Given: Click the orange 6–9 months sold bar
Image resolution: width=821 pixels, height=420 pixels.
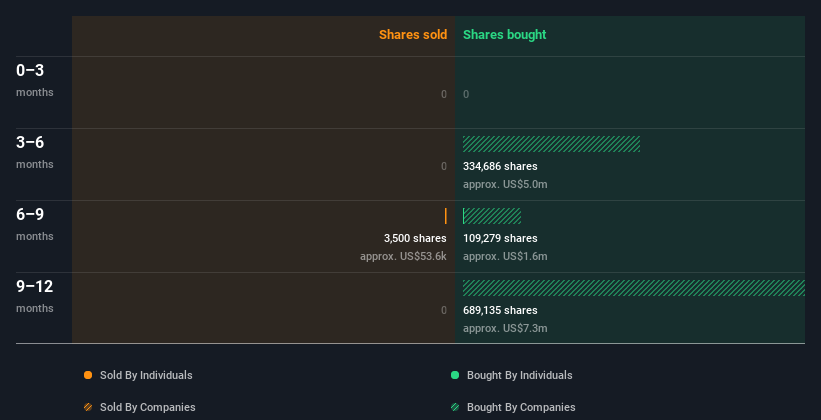Looking at the screenshot, I should pyautogui.click(x=446, y=216).
